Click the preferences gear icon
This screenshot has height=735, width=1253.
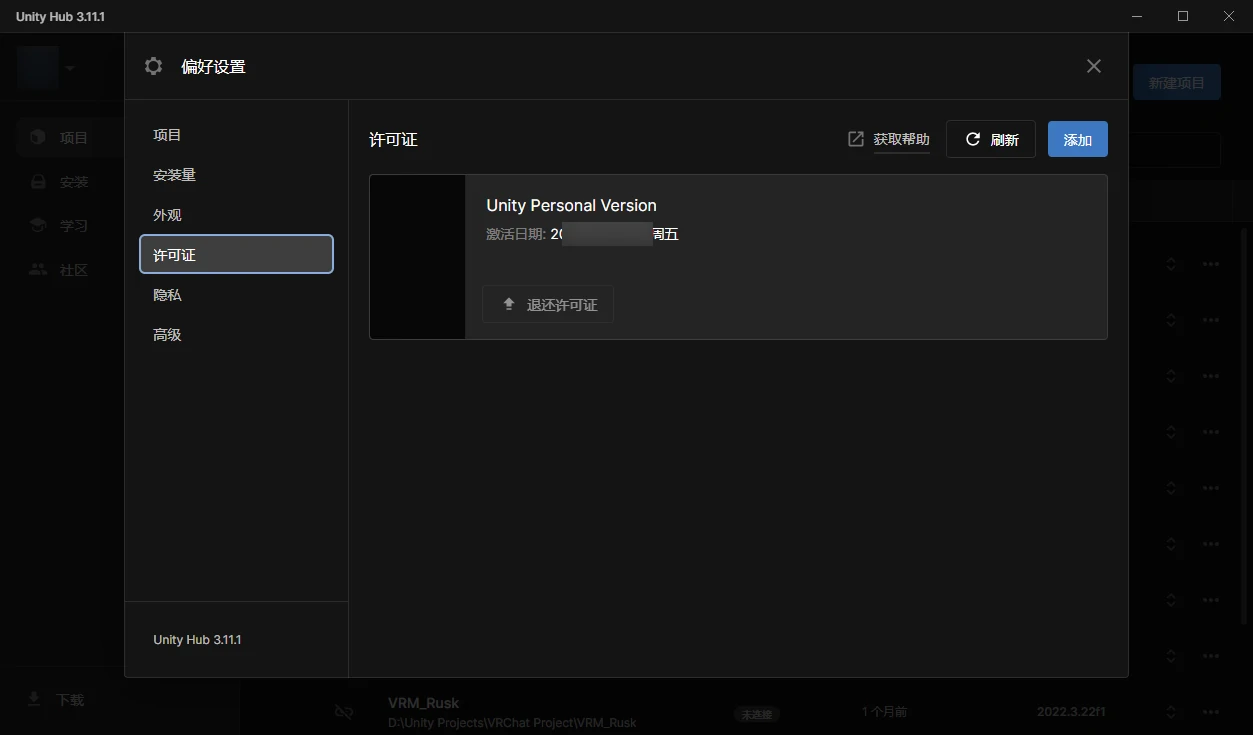(153, 66)
